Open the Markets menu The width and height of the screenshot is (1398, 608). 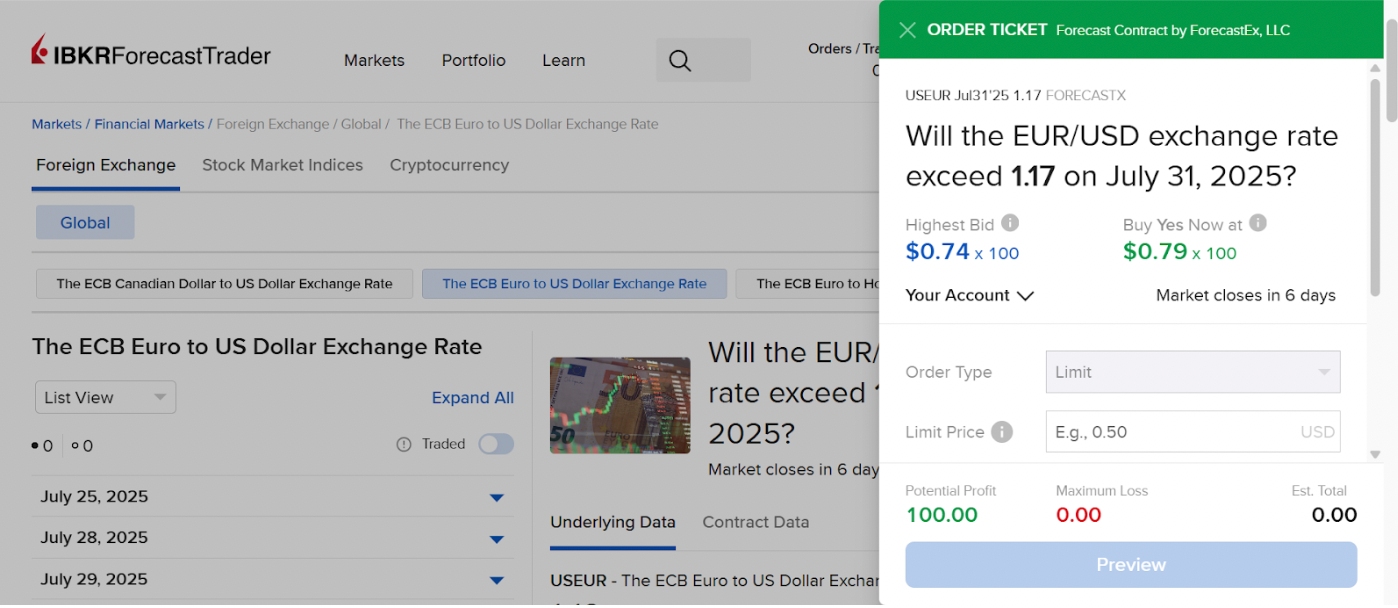tap(374, 60)
